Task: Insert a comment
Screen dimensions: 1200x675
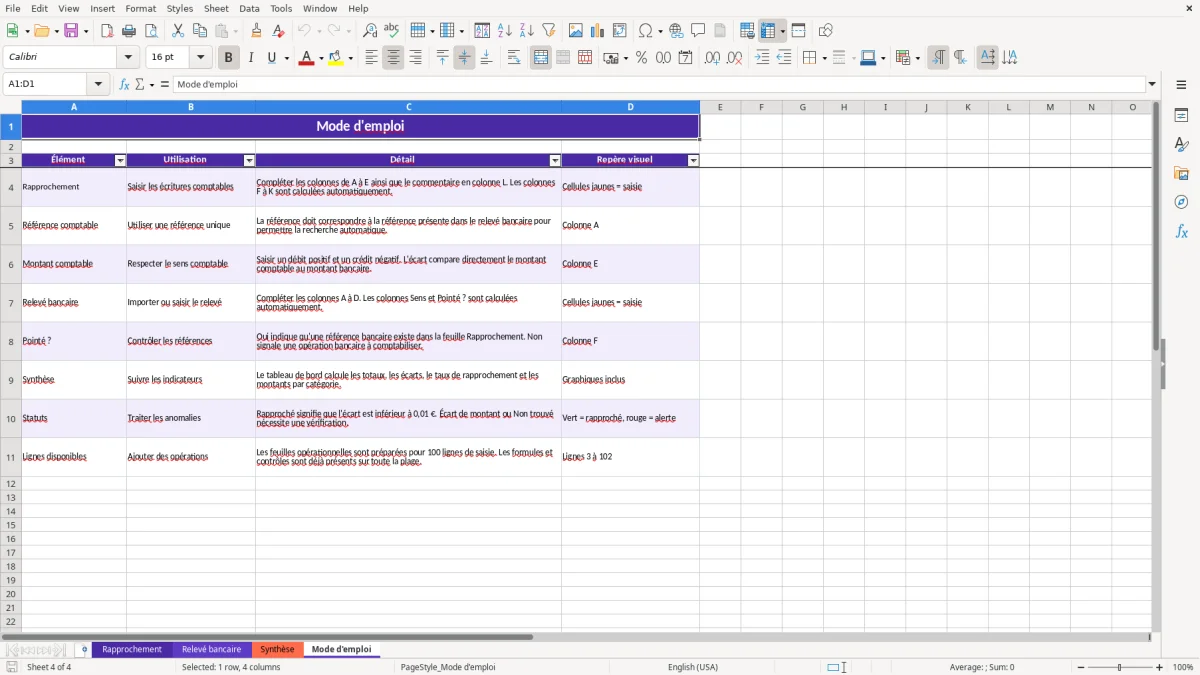Action: [x=698, y=31]
